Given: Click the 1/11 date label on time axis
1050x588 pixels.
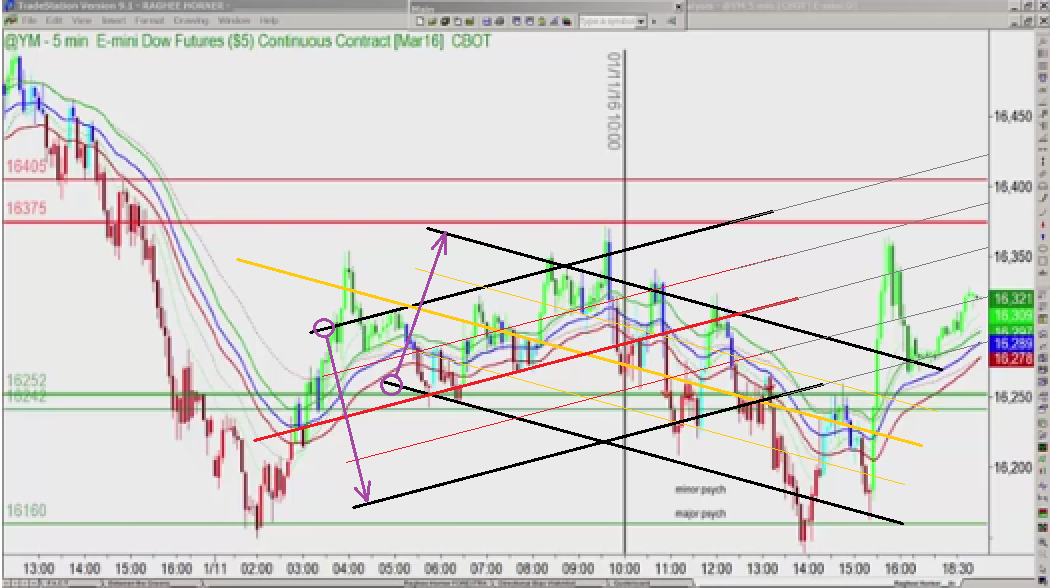Looking at the screenshot, I should pos(215,569).
